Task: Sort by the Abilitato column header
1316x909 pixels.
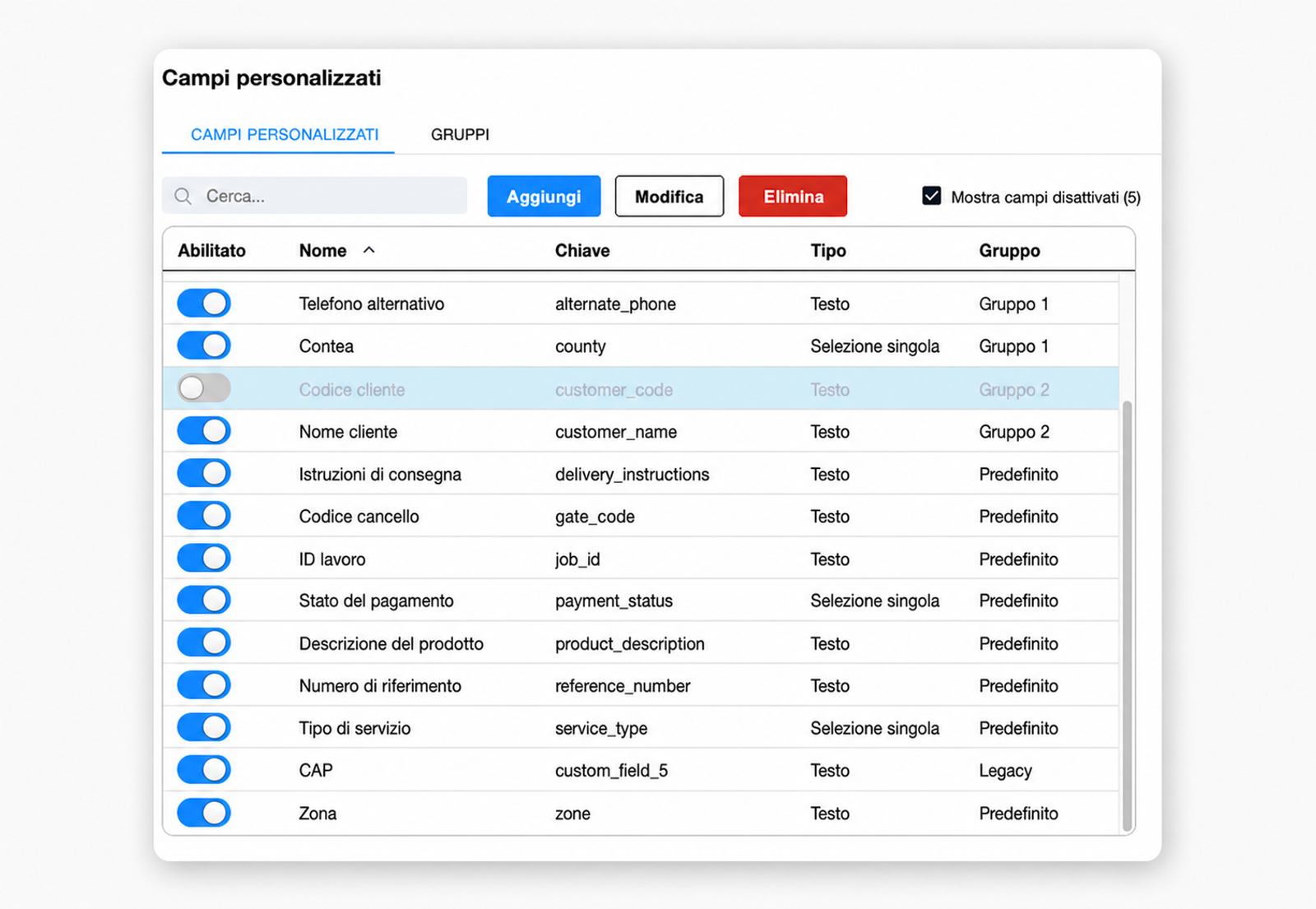Action: pos(211,250)
